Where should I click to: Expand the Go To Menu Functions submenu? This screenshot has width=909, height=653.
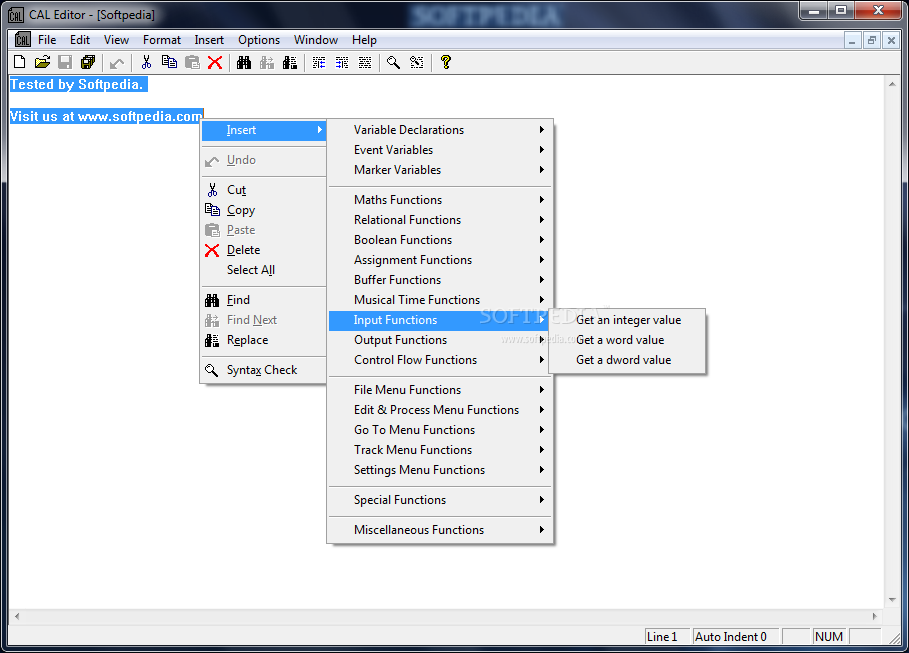pos(440,430)
